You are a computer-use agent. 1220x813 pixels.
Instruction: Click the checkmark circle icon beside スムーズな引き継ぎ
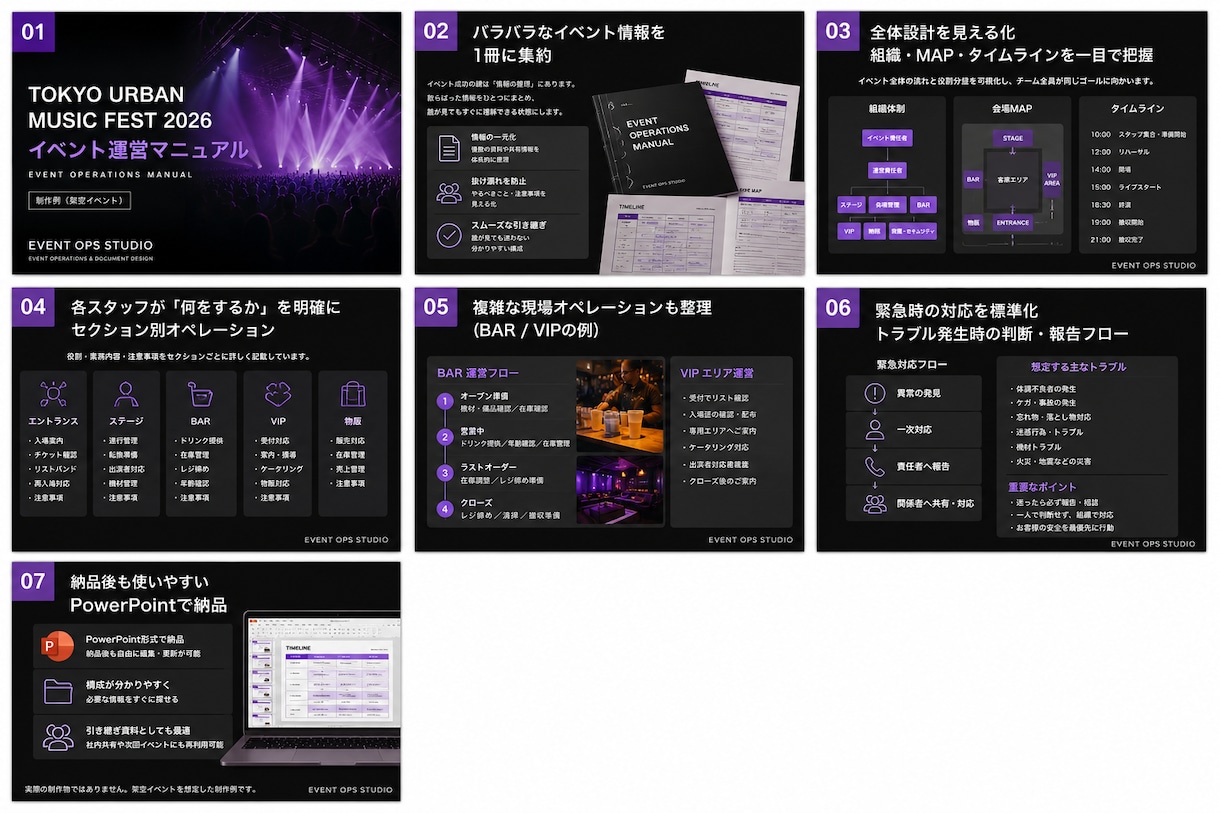(x=449, y=236)
